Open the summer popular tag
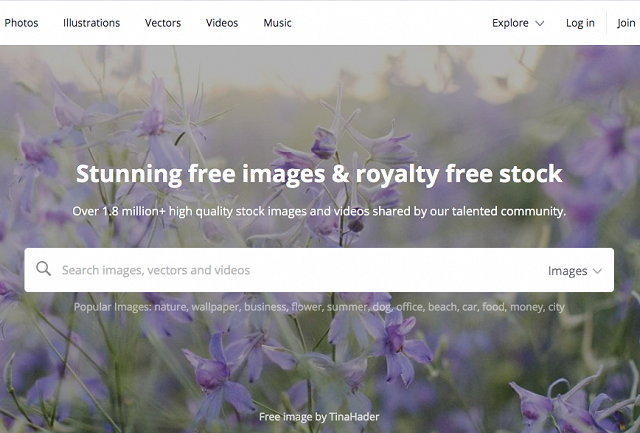 pyautogui.click(x=349, y=306)
